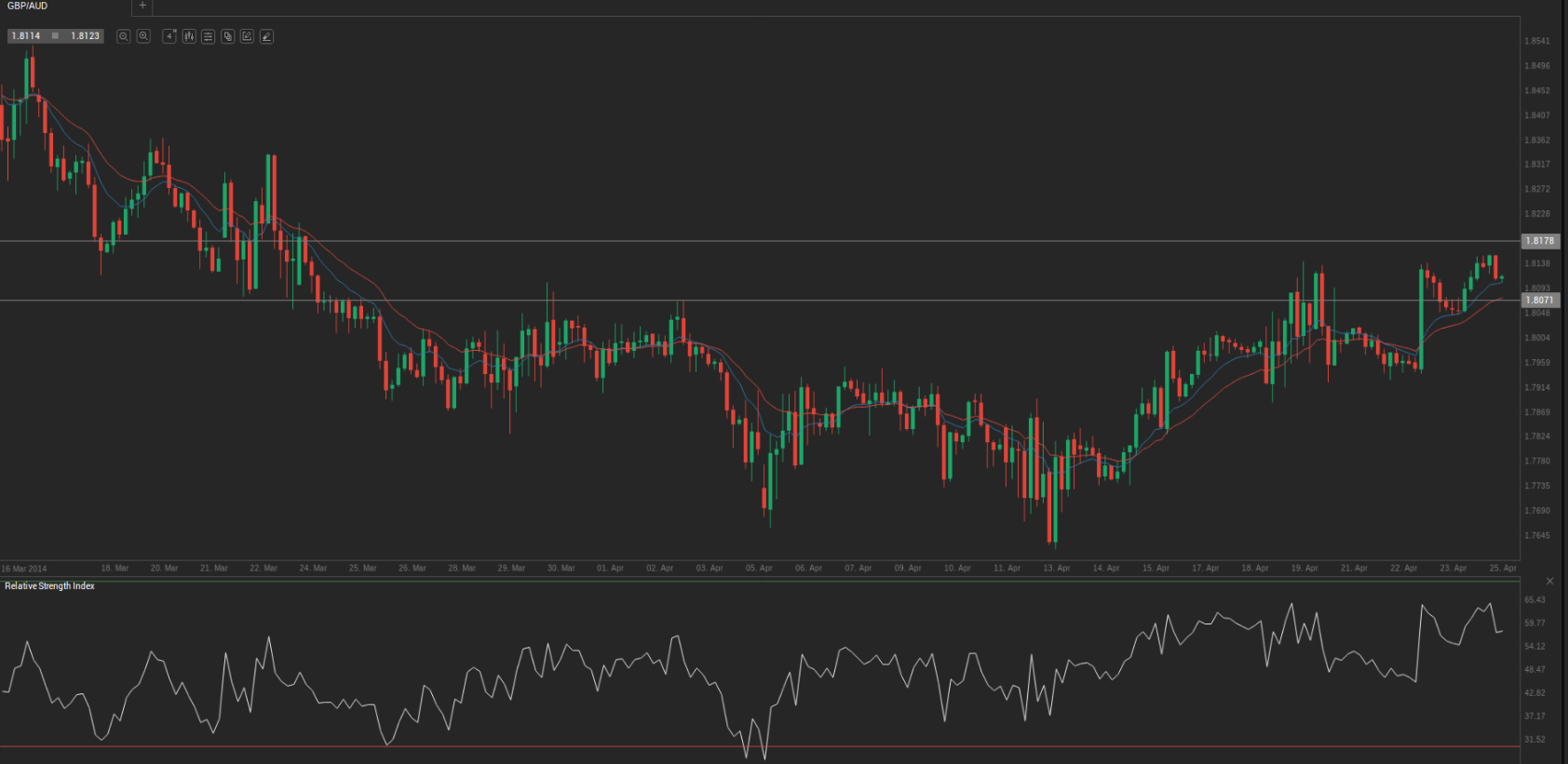Click the 1.8114 bid price button
The height and width of the screenshot is (764, 1568).
[26, 36]
